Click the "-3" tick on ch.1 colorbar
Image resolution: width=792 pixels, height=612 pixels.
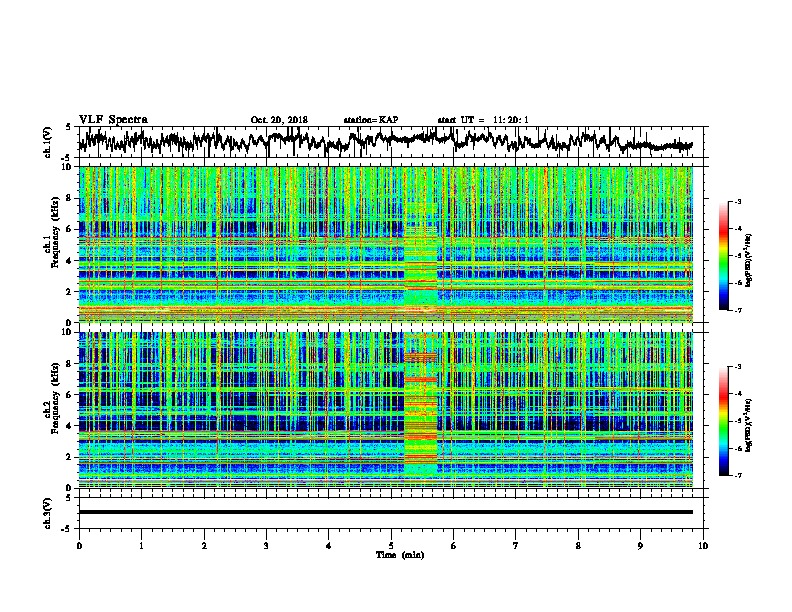[x=737, y=201]
